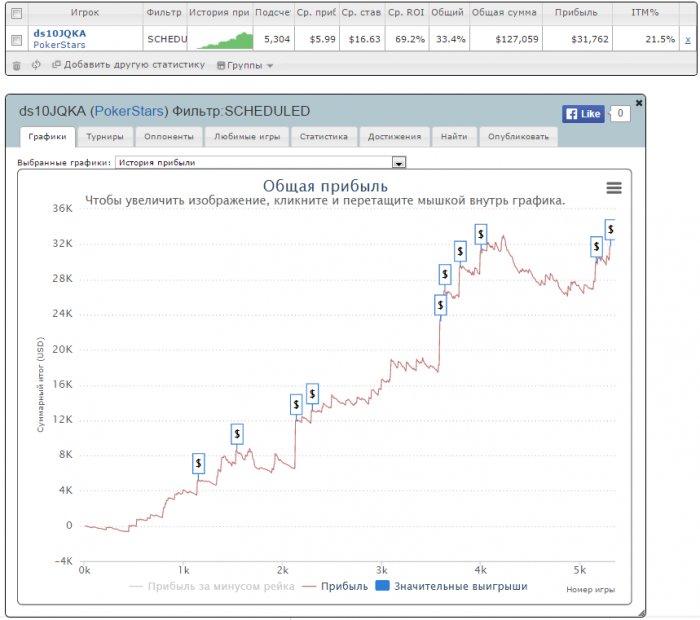Viewport: 700px width, 620px height.
Task: Click Добавить другую статистику link
Action: click(x=129, y=65)
